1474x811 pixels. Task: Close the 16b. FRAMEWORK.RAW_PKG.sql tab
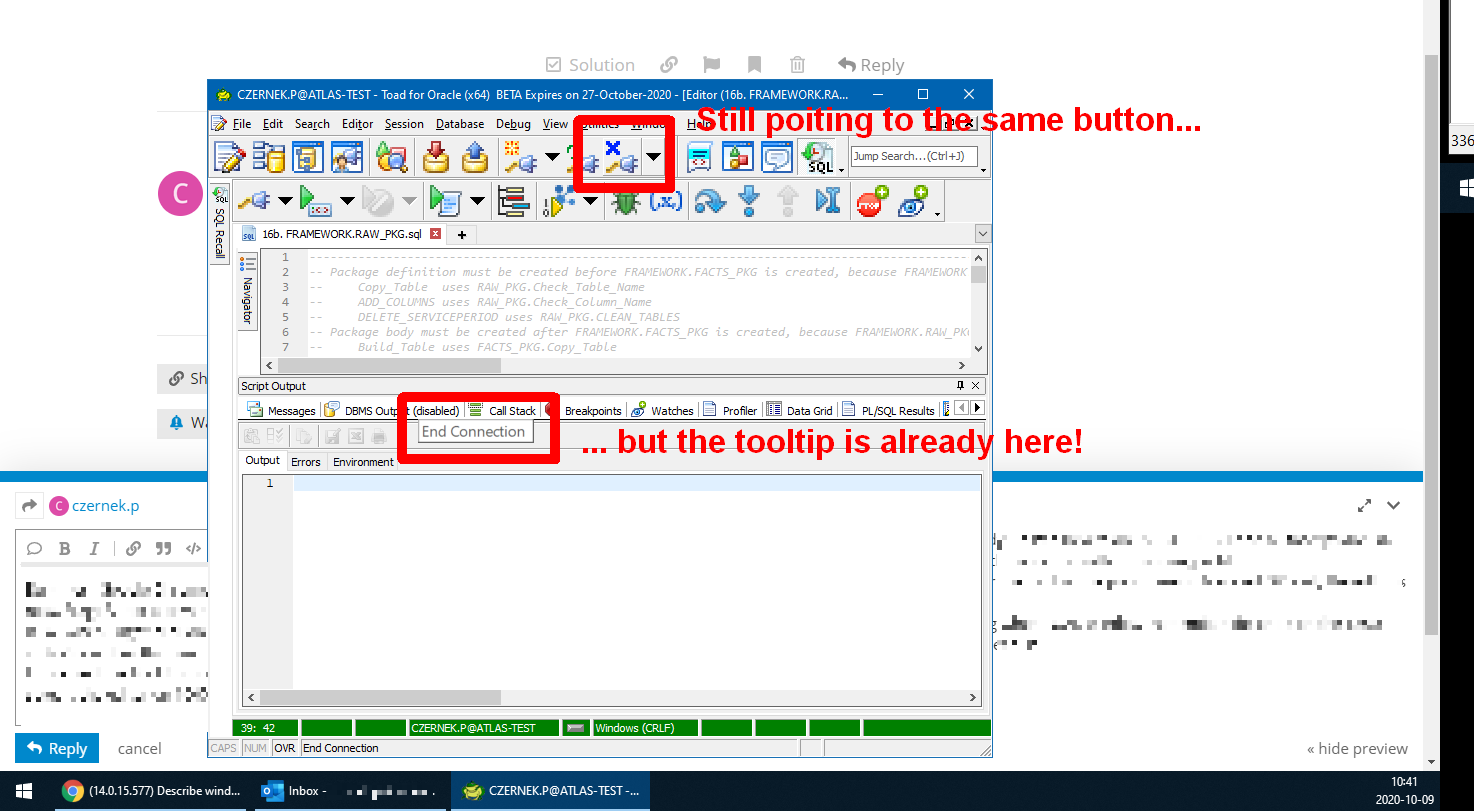[435, 234]
